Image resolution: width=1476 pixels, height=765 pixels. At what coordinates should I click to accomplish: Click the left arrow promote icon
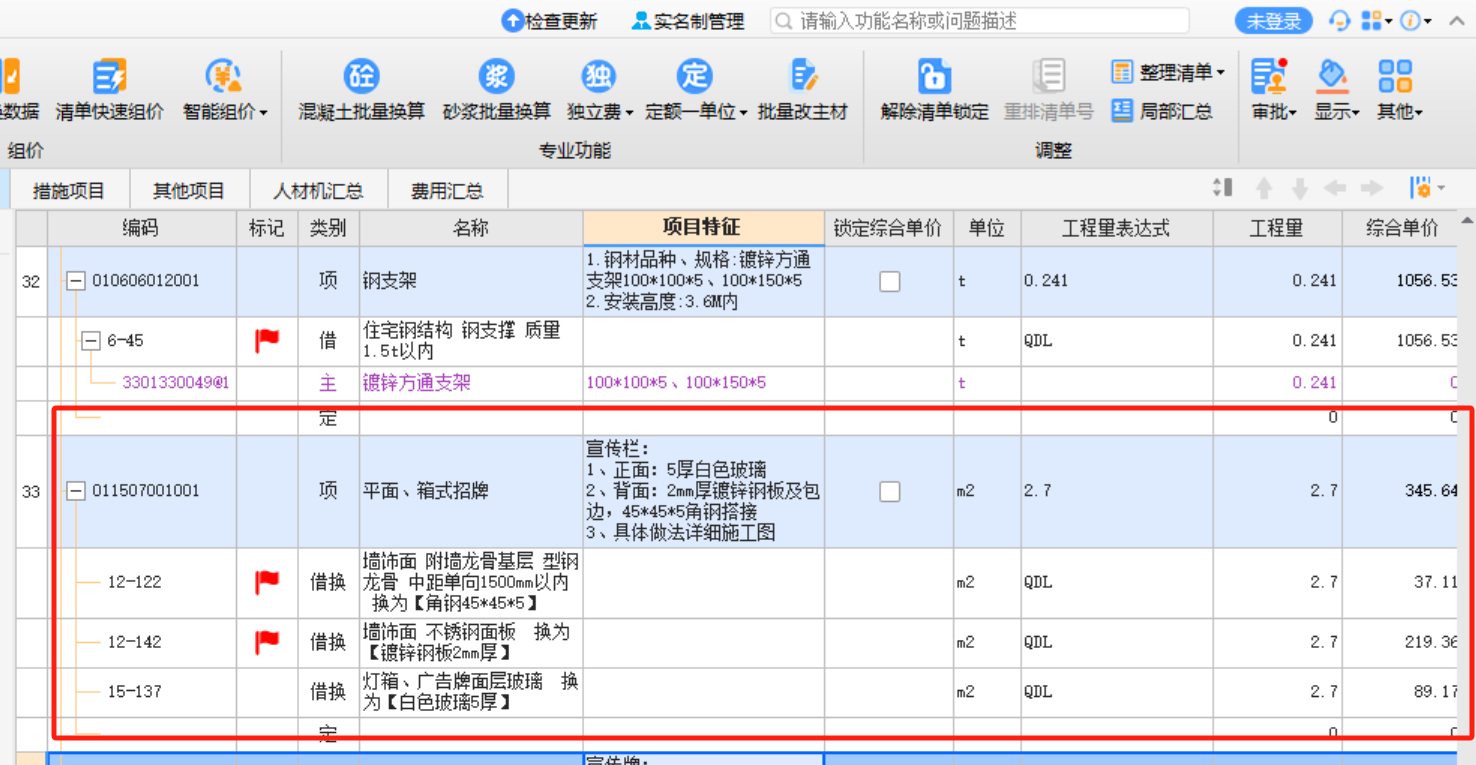[1334, 188]
